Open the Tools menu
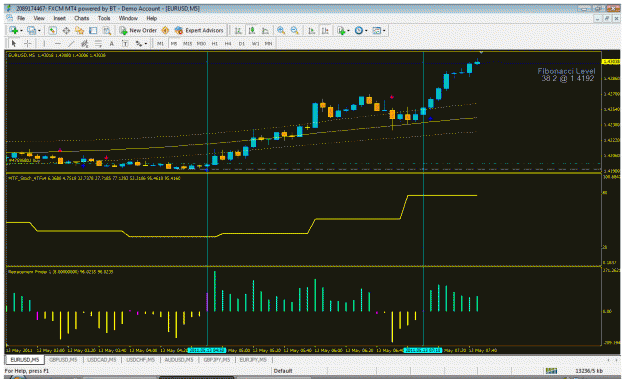625x379 pixels. 104,18
